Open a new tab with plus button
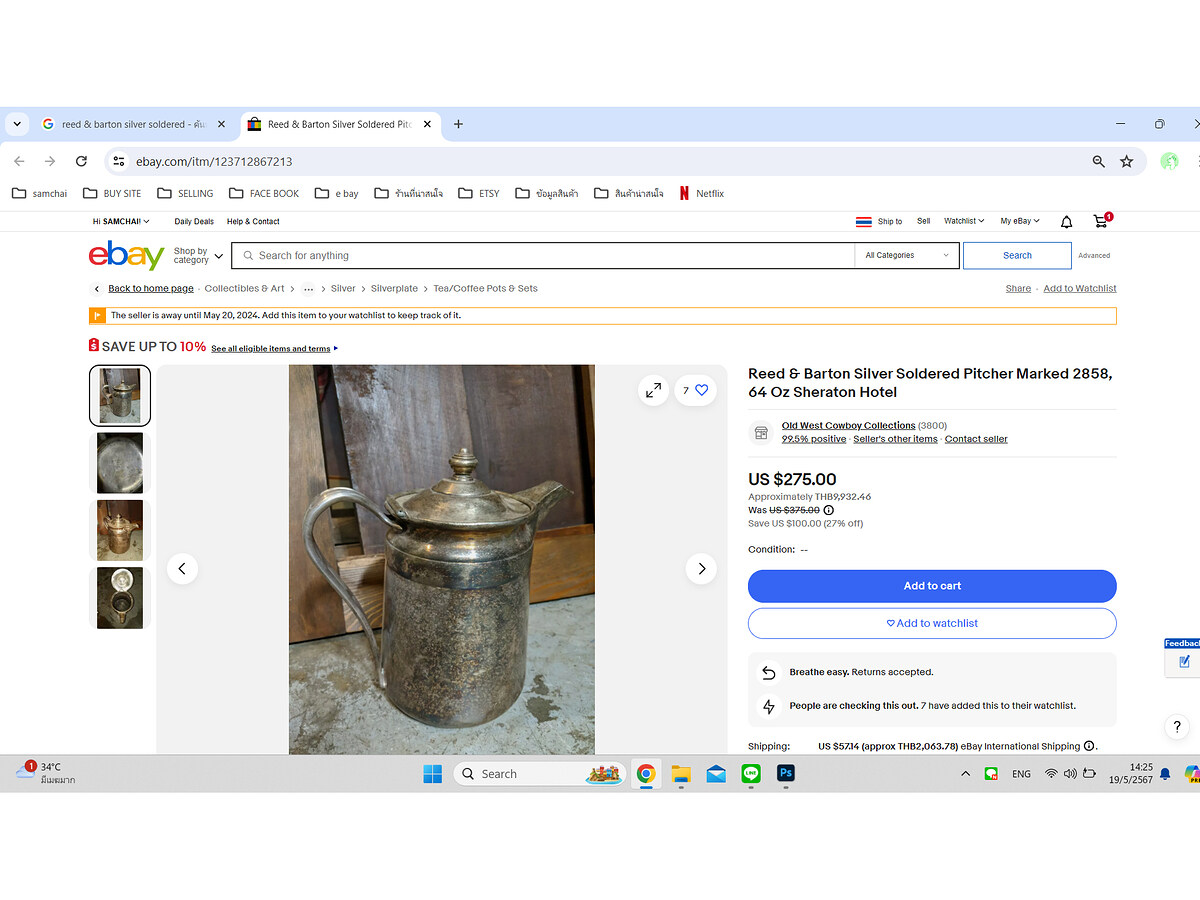 click(x=458, y=124)
